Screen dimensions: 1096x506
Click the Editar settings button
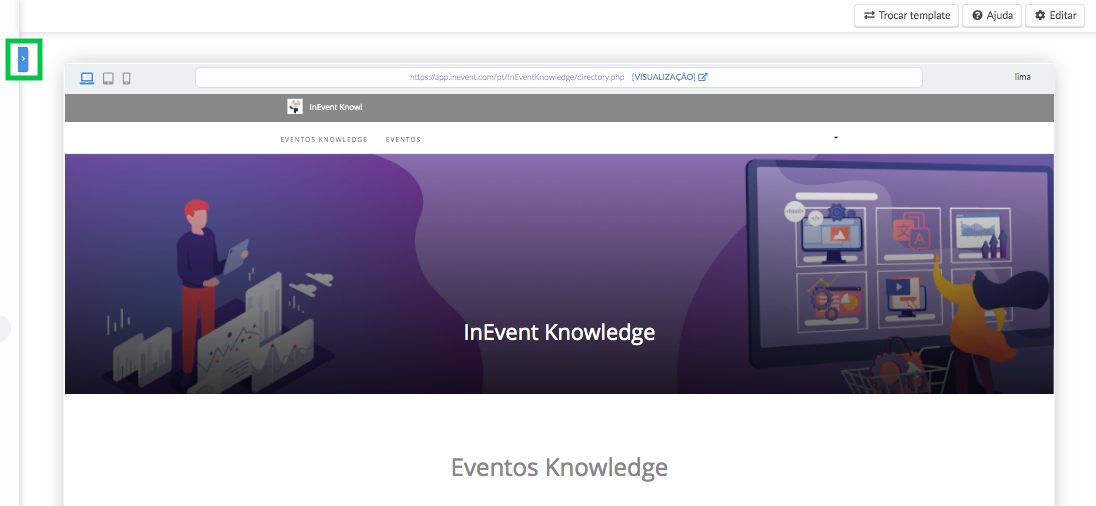click(x=1054, y=15)
